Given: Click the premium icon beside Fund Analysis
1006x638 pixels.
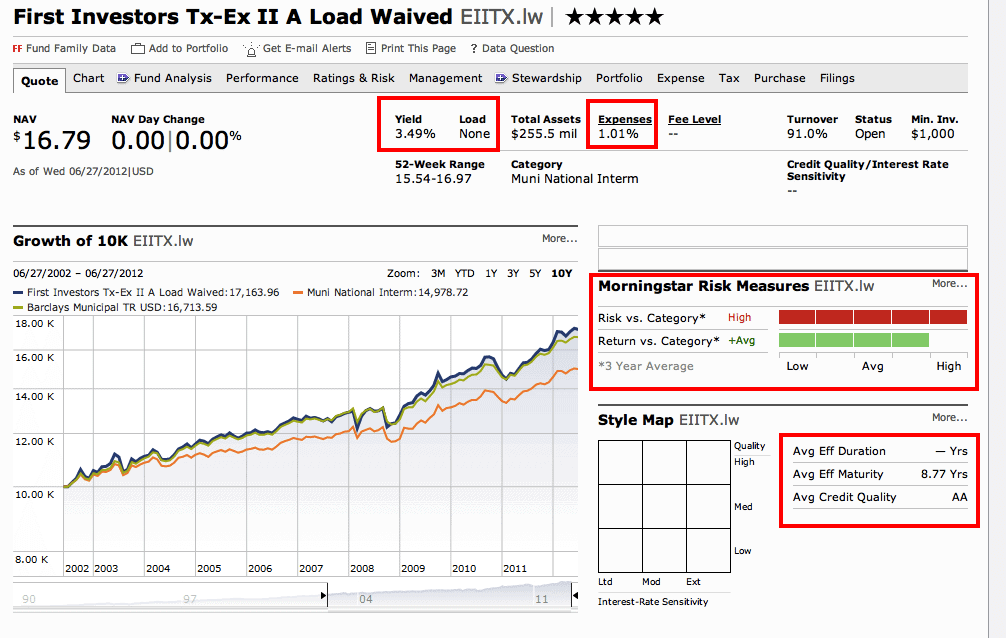Looking at the screenshot, I should coord(123,78).
